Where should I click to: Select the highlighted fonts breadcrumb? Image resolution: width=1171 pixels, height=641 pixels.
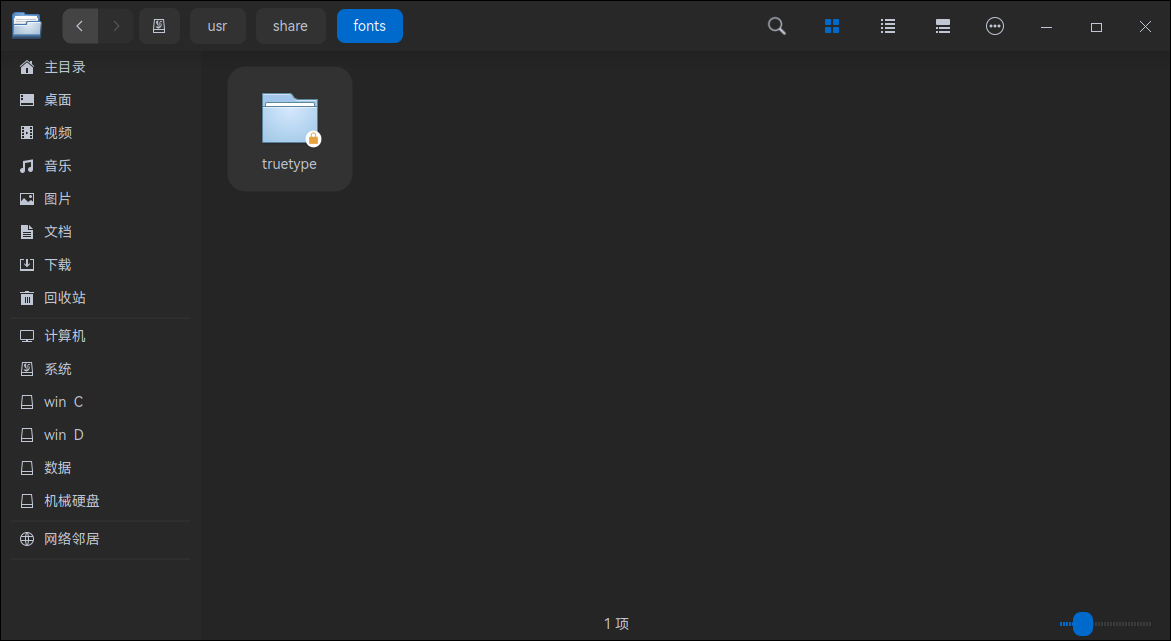pos(369,26)
